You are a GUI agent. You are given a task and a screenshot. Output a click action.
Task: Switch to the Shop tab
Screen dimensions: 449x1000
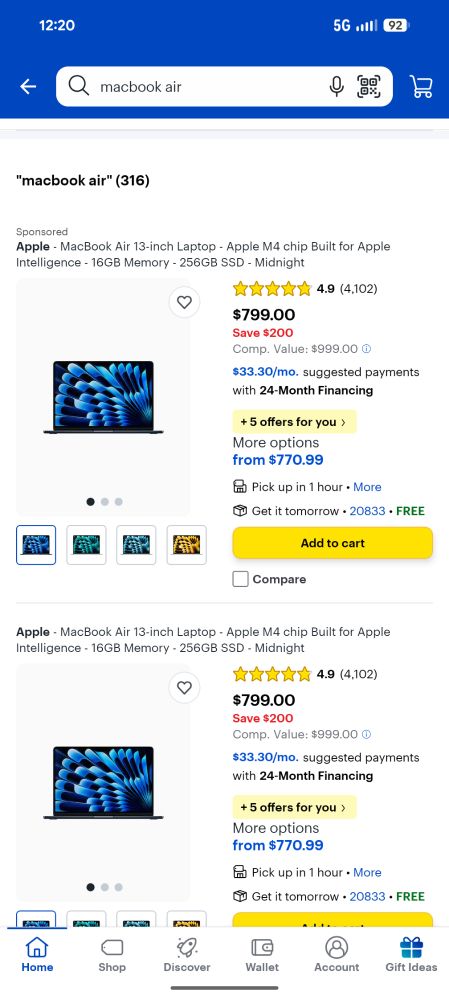112,954
